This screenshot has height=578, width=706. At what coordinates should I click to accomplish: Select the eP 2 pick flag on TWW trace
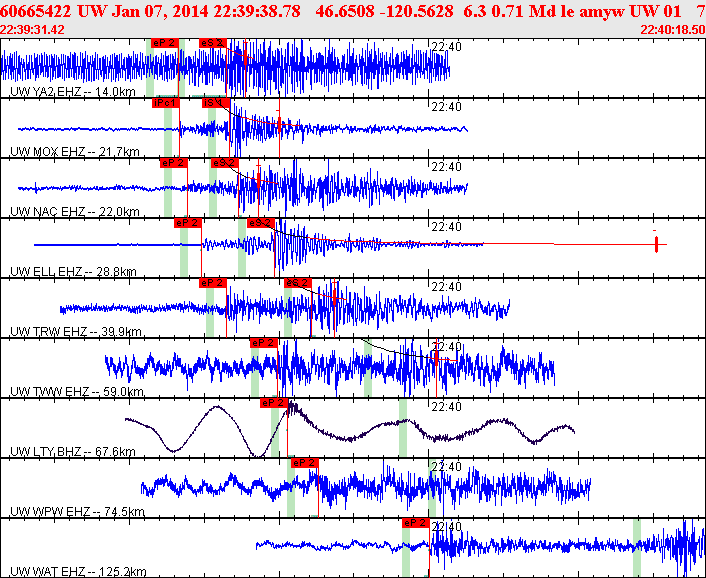[x=264, y=343]
